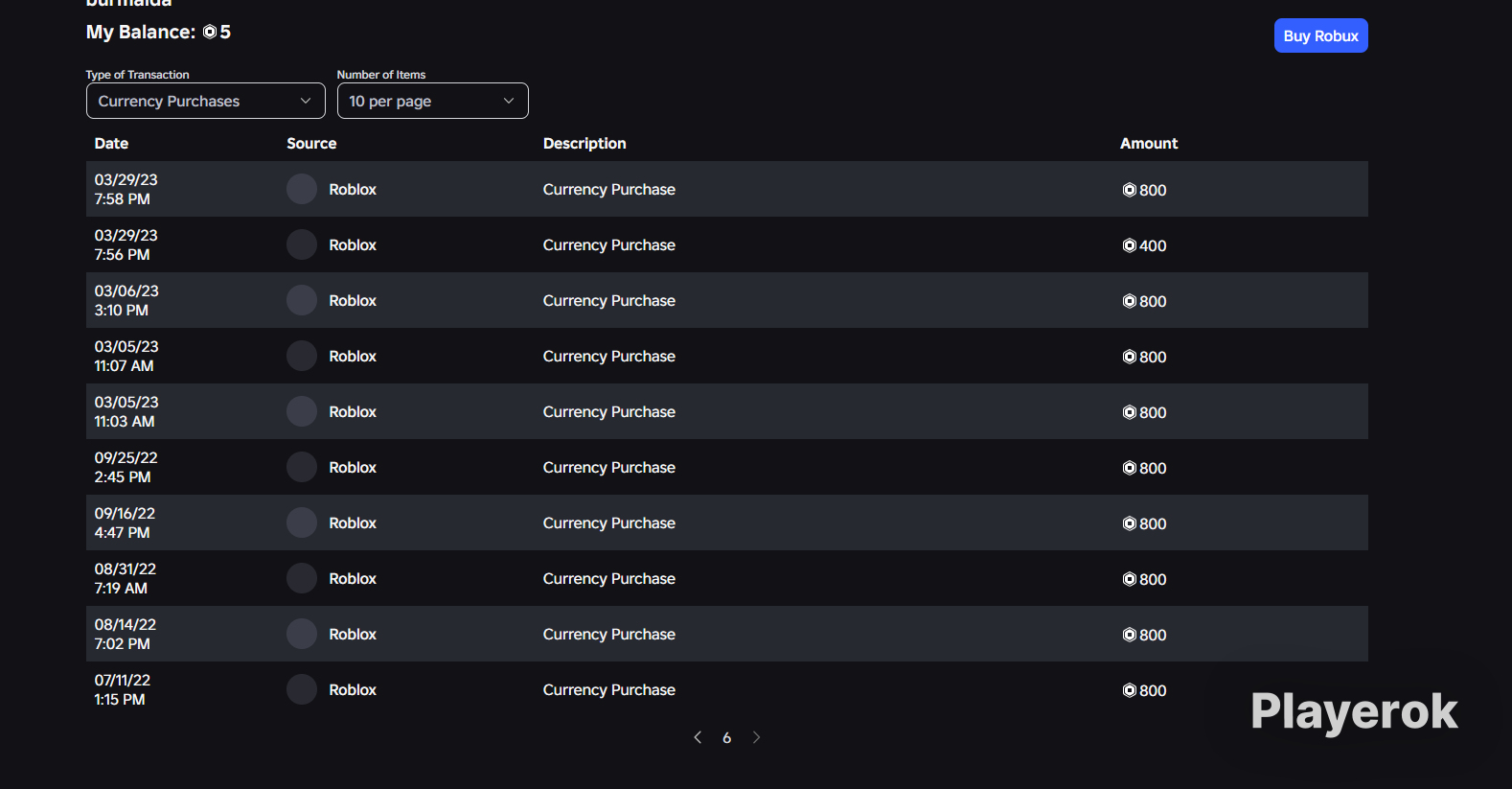Click Roblox avatar in 03/06/23 row
Viewport: 1512px width, 789px height.
(x=302, y=300)
